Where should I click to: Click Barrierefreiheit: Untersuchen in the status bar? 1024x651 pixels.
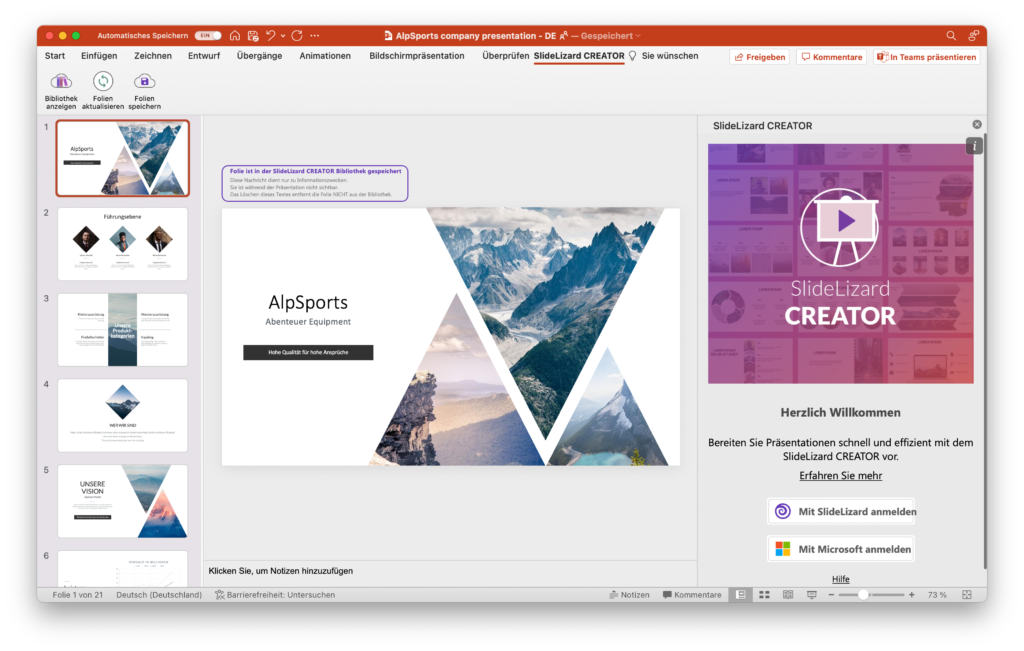point(275,595)
